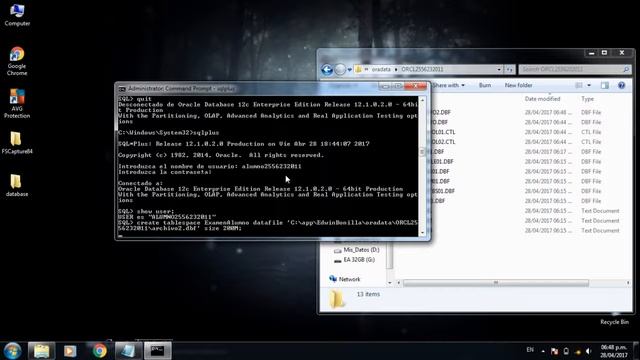Screen dimensions: 640x360
Task: Select Network in the navigation pane
Action: (x=344, y=279)
